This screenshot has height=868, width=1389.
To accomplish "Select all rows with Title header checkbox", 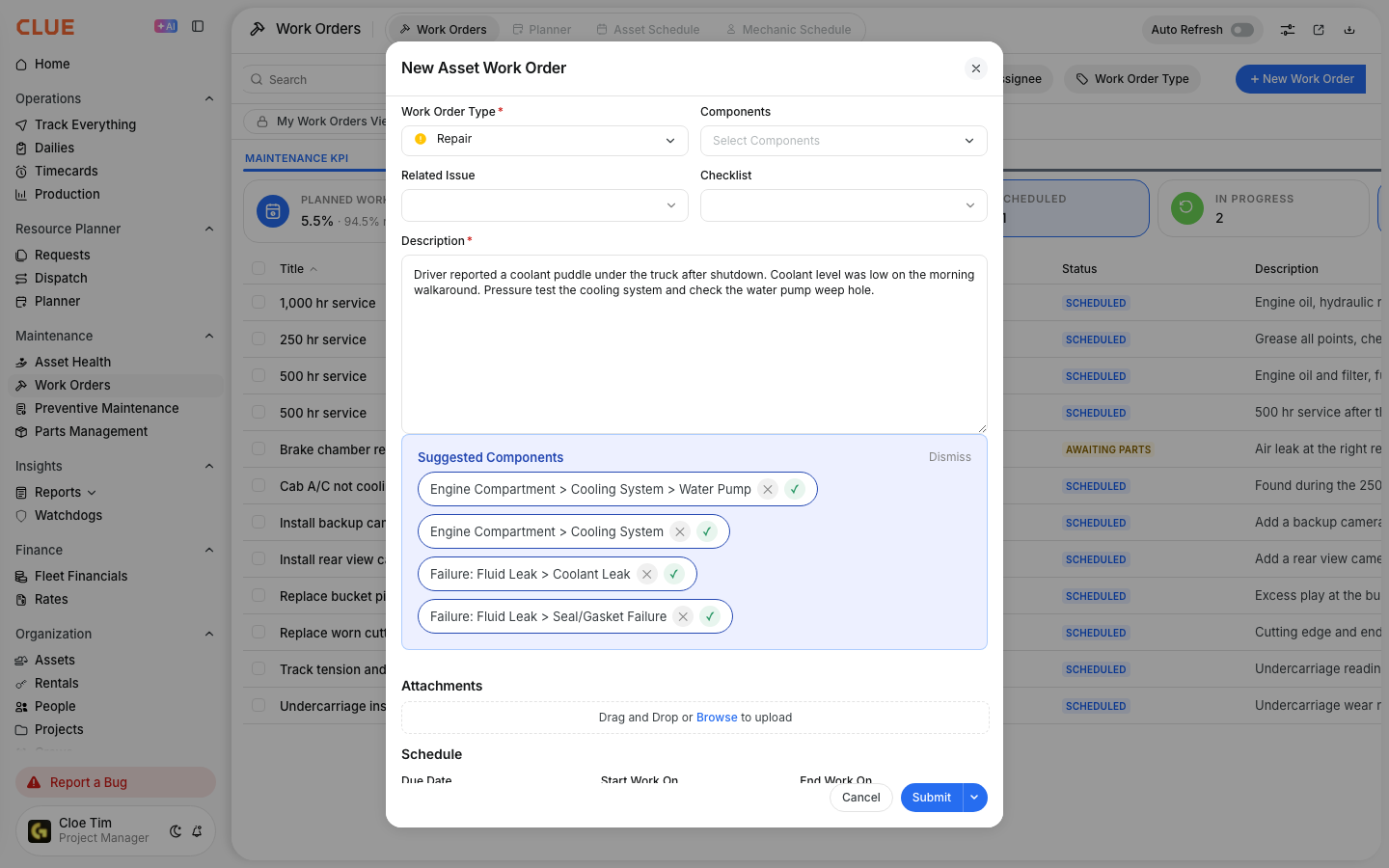I will coord(259,268).
